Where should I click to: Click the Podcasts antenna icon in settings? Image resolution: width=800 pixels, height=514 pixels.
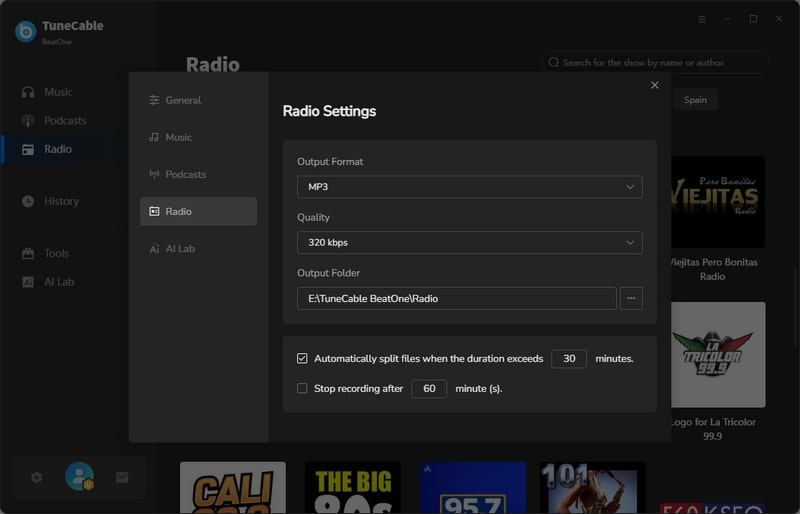pos(154,174)
